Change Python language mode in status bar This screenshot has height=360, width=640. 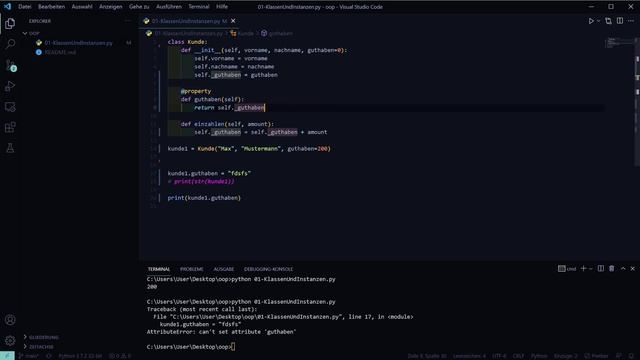[x=539, y=356]
